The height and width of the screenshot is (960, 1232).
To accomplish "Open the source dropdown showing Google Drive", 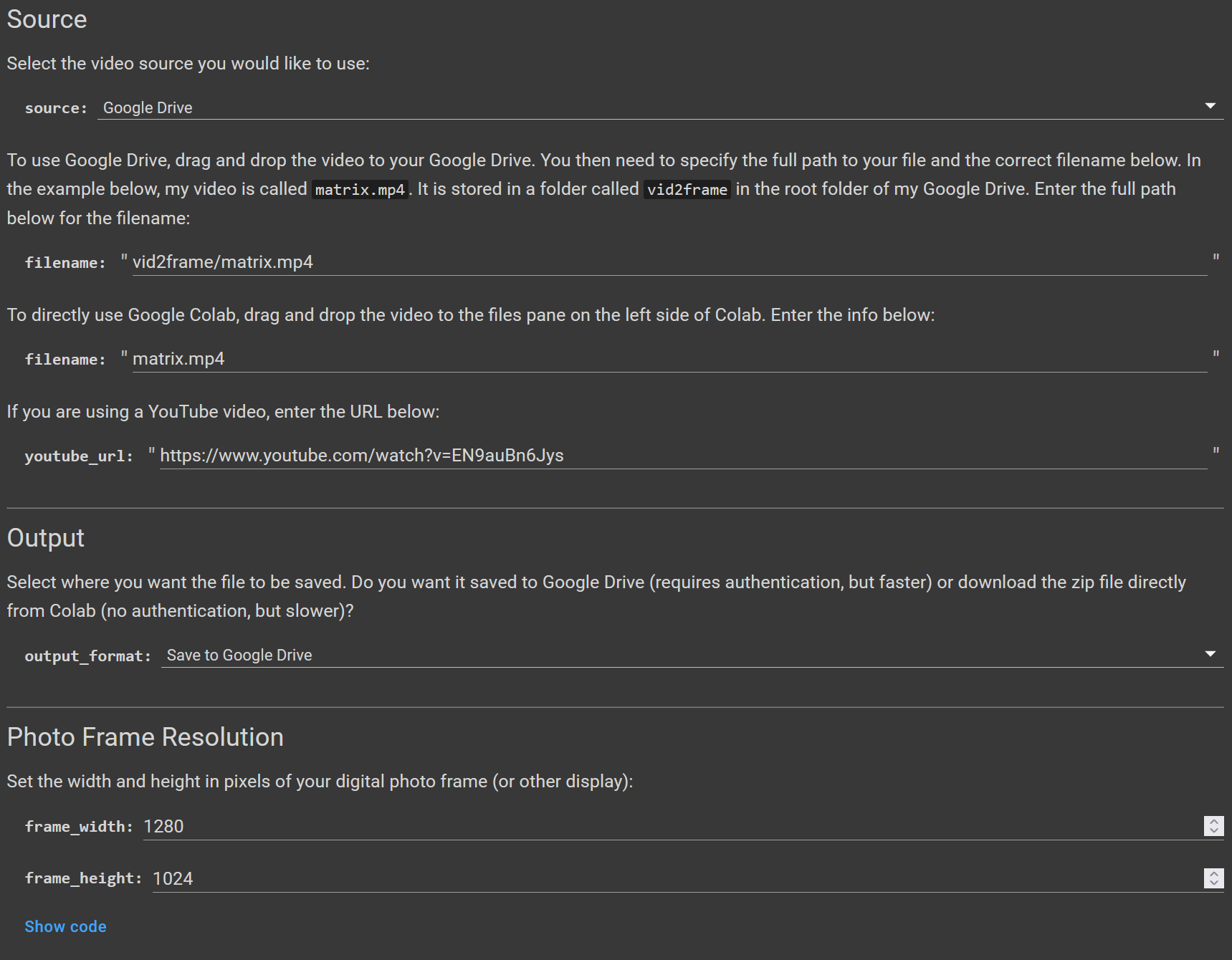I will pyautogui.click(x=645, y=107).
